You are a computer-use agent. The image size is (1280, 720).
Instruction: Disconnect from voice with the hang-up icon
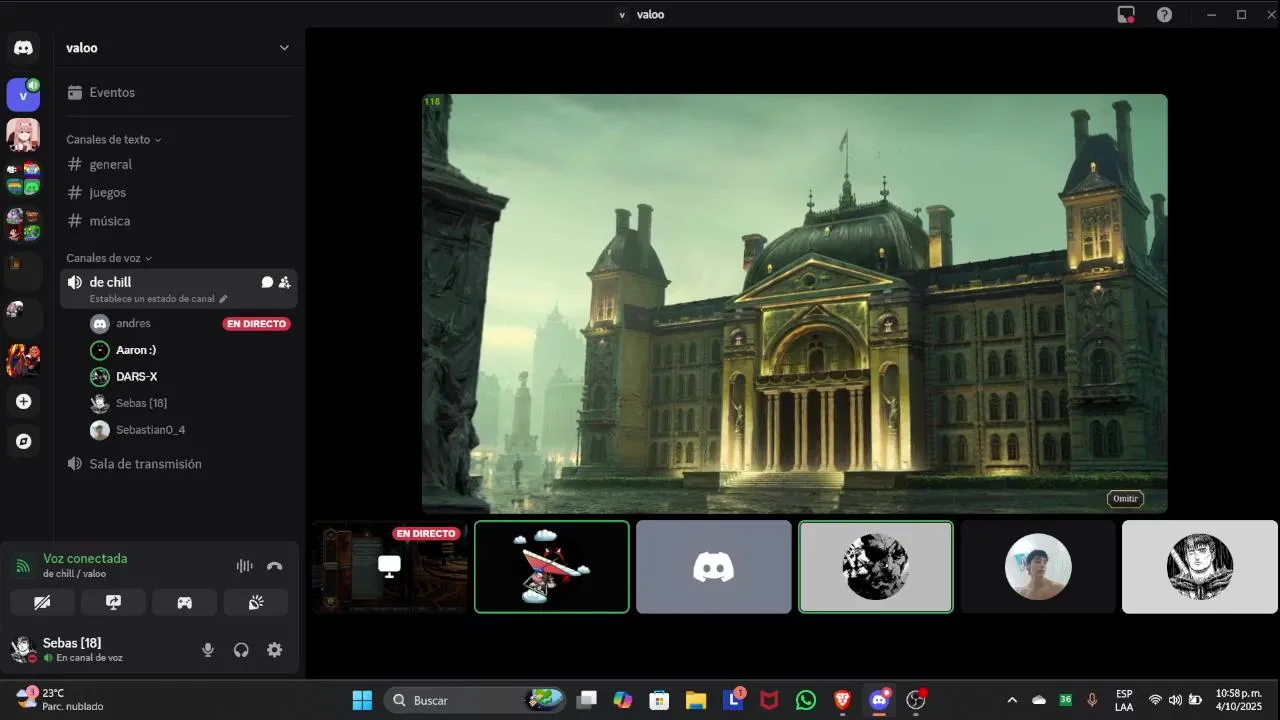point(275,566)
